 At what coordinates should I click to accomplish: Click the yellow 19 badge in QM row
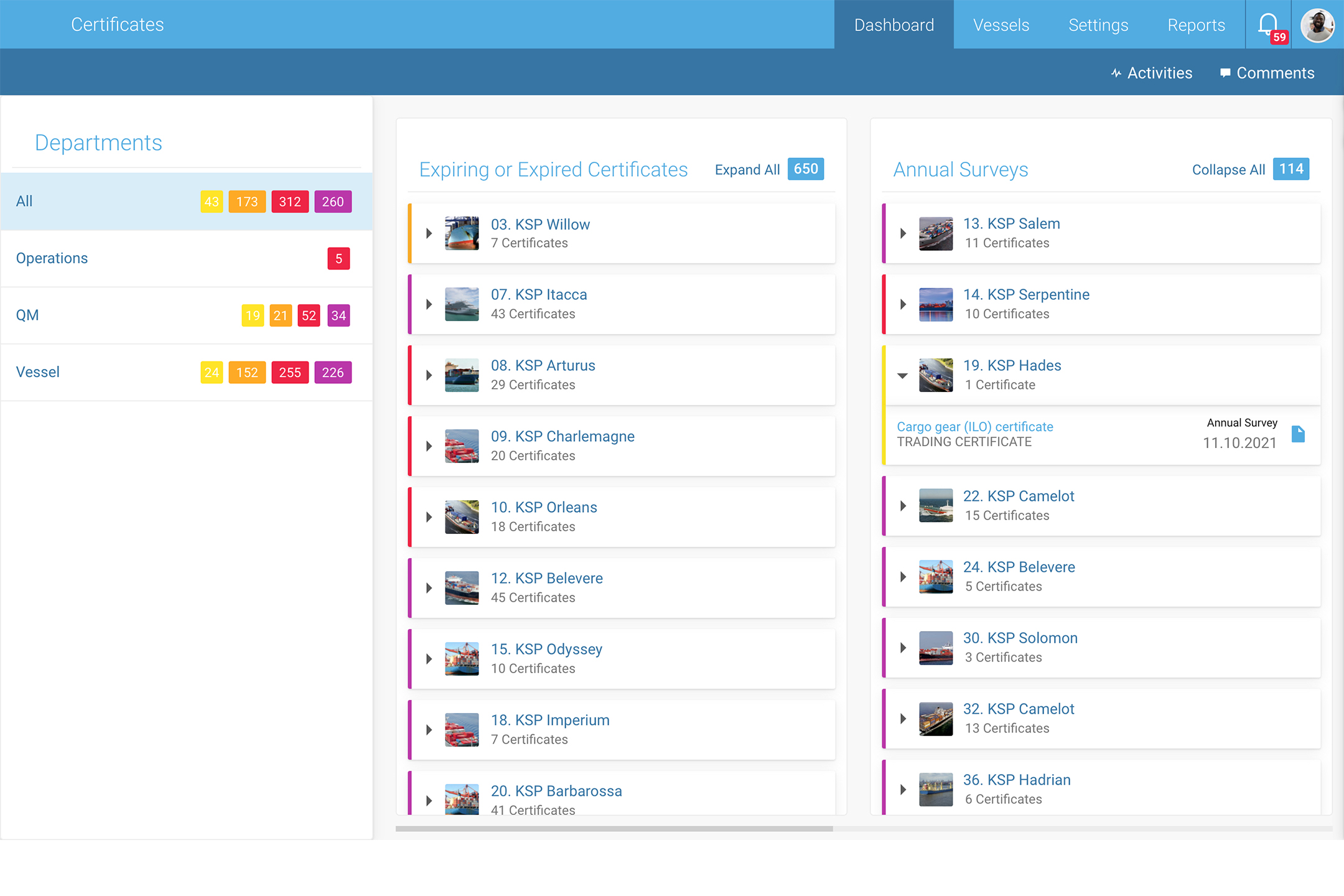coord(253,315)
